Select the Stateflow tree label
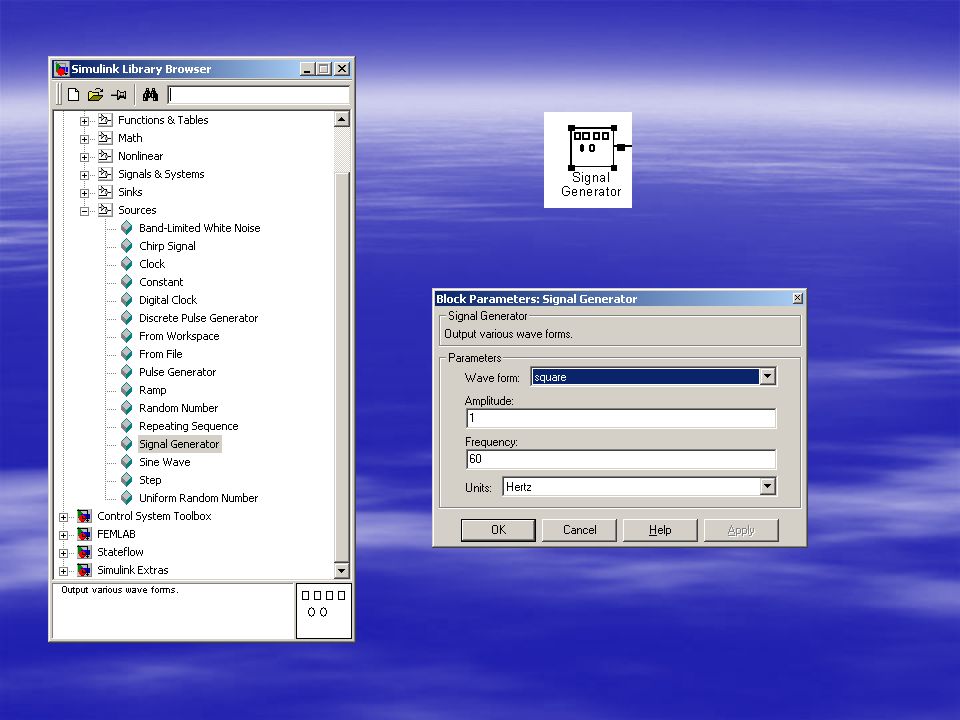Image resolution: width=960 pixels, height=720 pixels. coord(121,552)
